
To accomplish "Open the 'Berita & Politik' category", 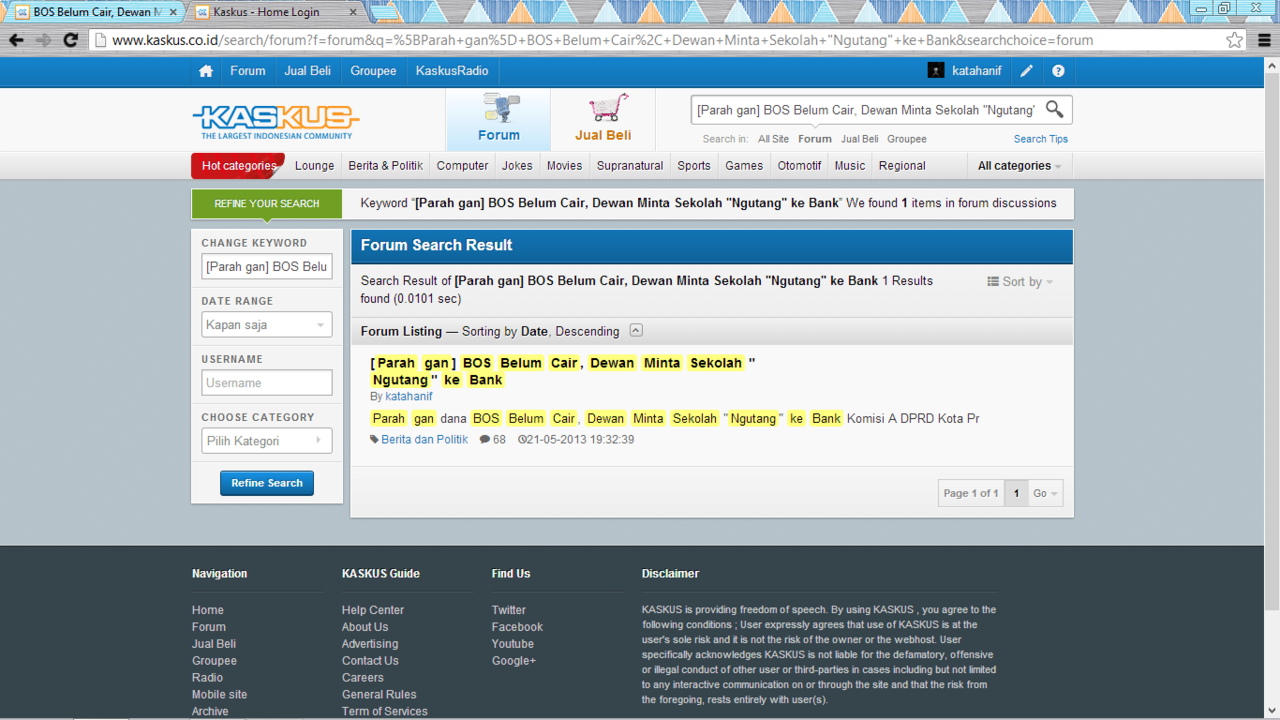I will (385, 166).
